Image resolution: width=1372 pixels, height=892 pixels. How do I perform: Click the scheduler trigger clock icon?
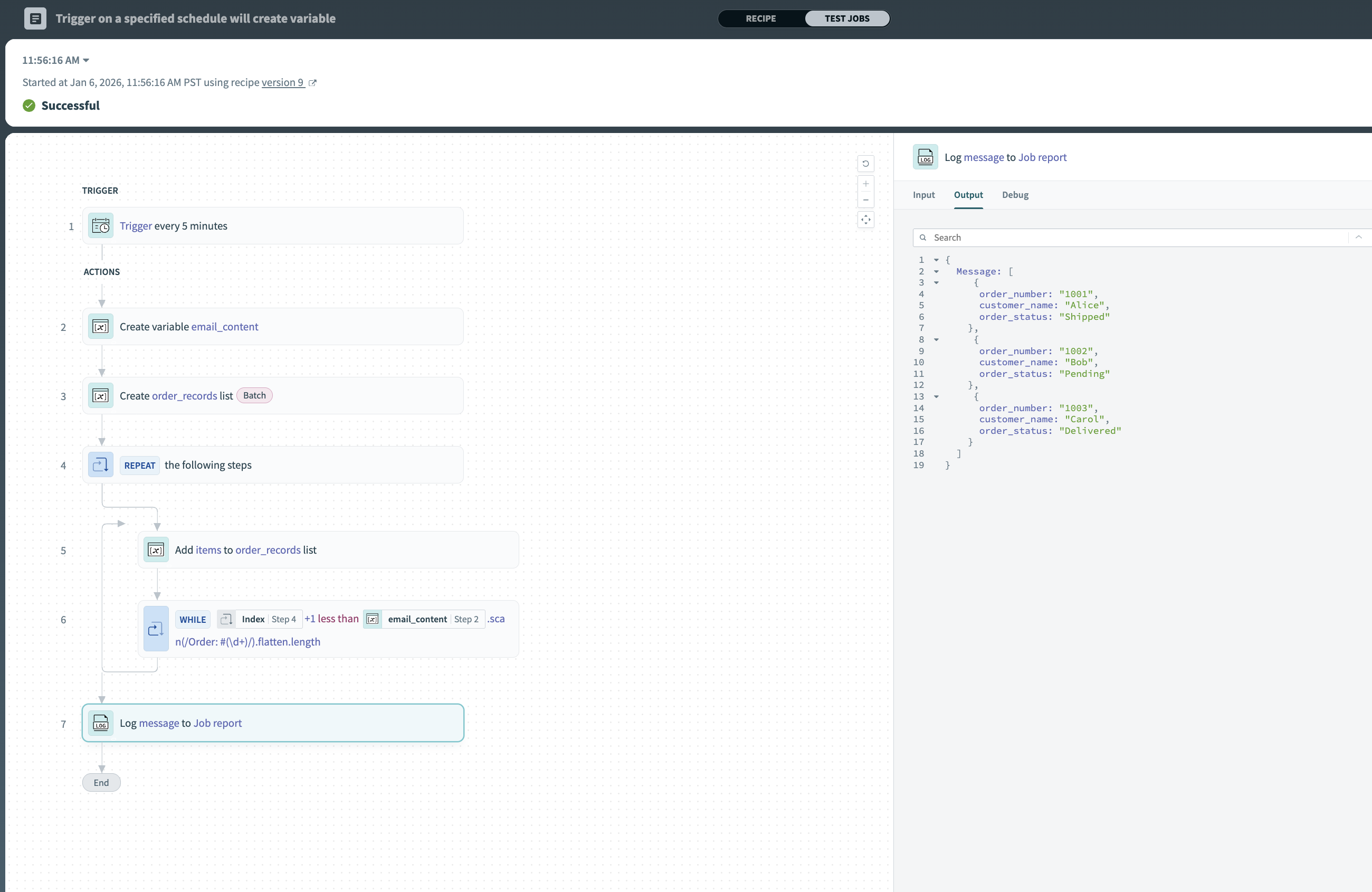(x=101, y=226)
